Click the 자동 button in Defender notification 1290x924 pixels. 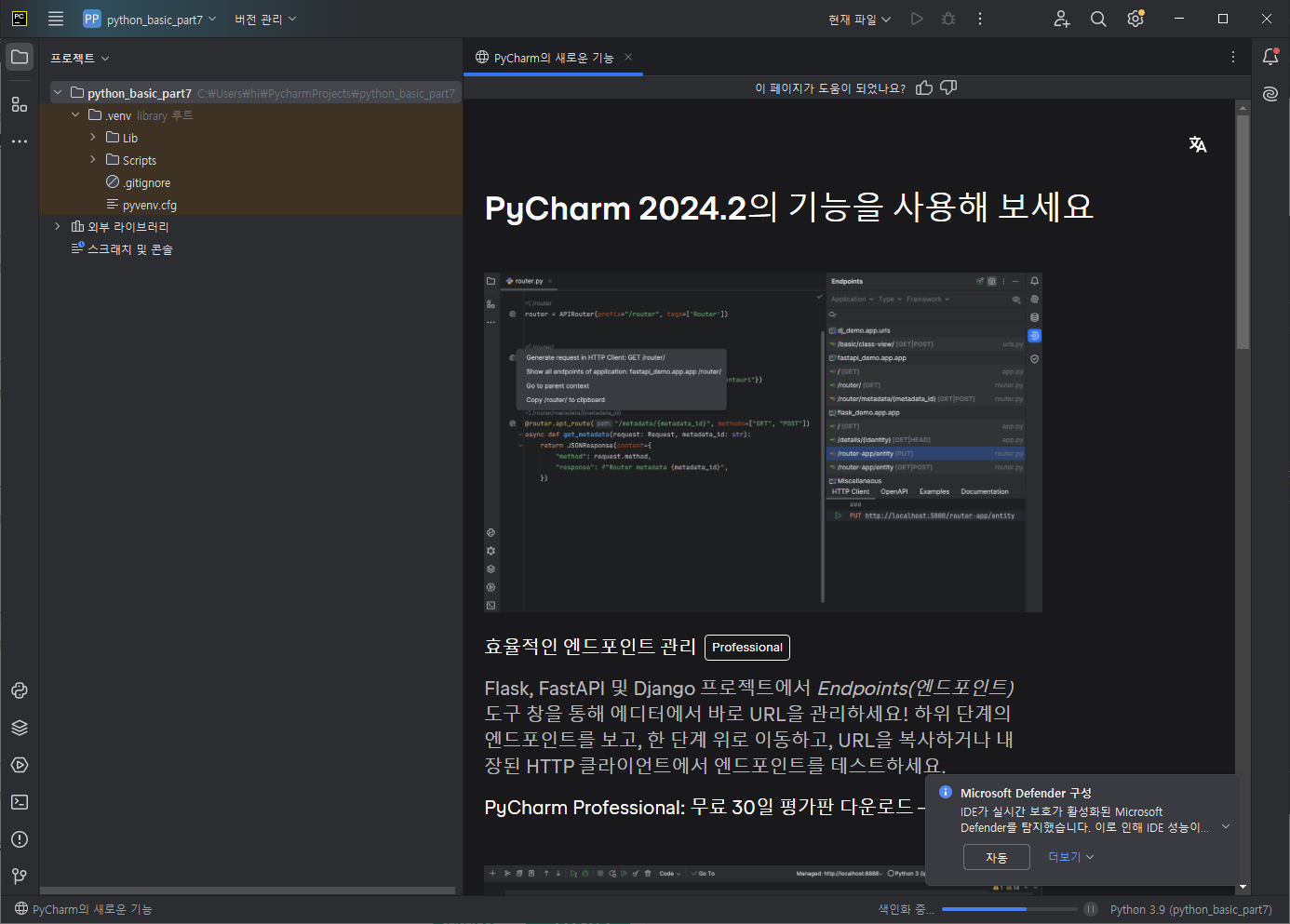point(996,857)
